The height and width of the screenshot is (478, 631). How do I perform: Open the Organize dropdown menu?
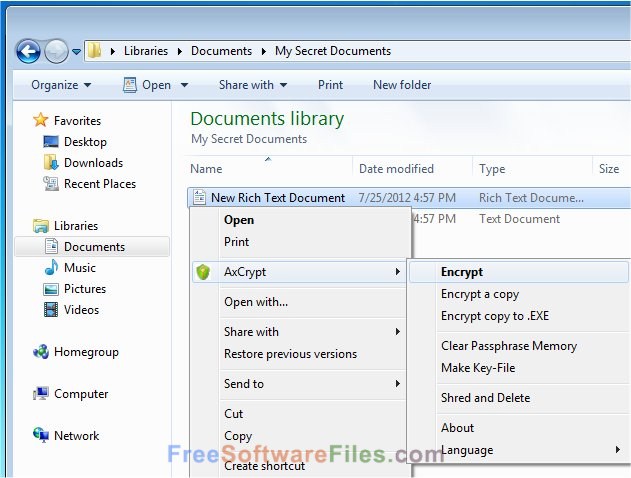(x=61, y=85)
